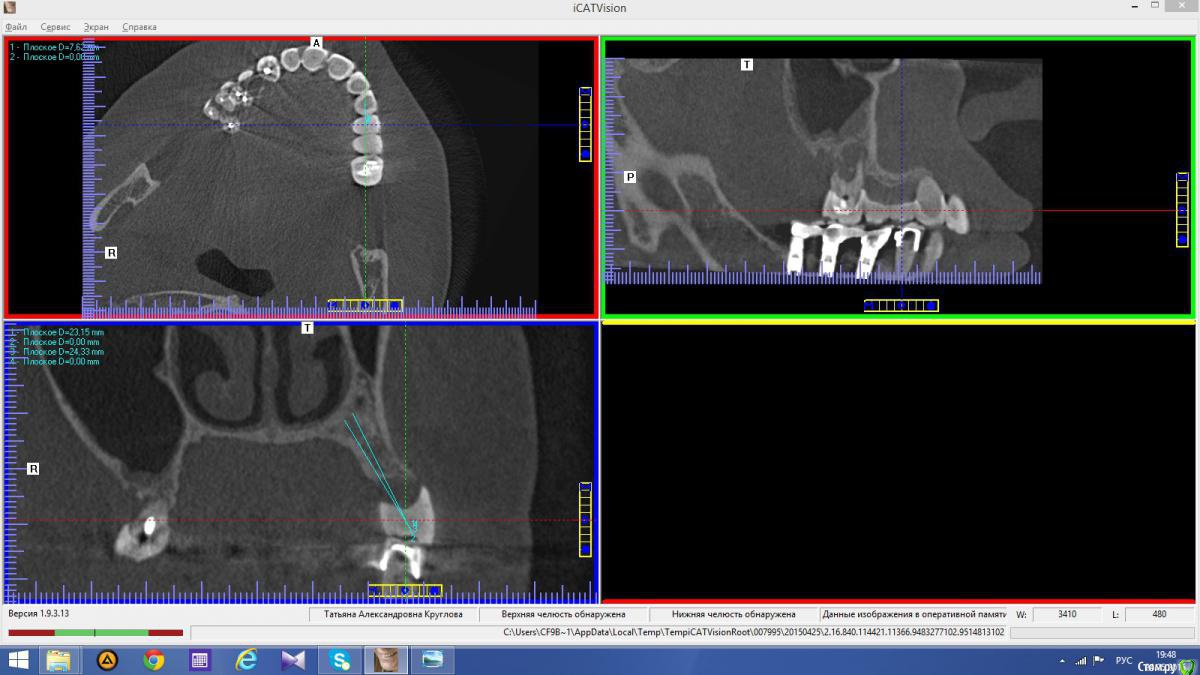This screenshot has height=675, width=1200.
Task: Click the iCATVision icon in the title bar
Action: point(10,8)
